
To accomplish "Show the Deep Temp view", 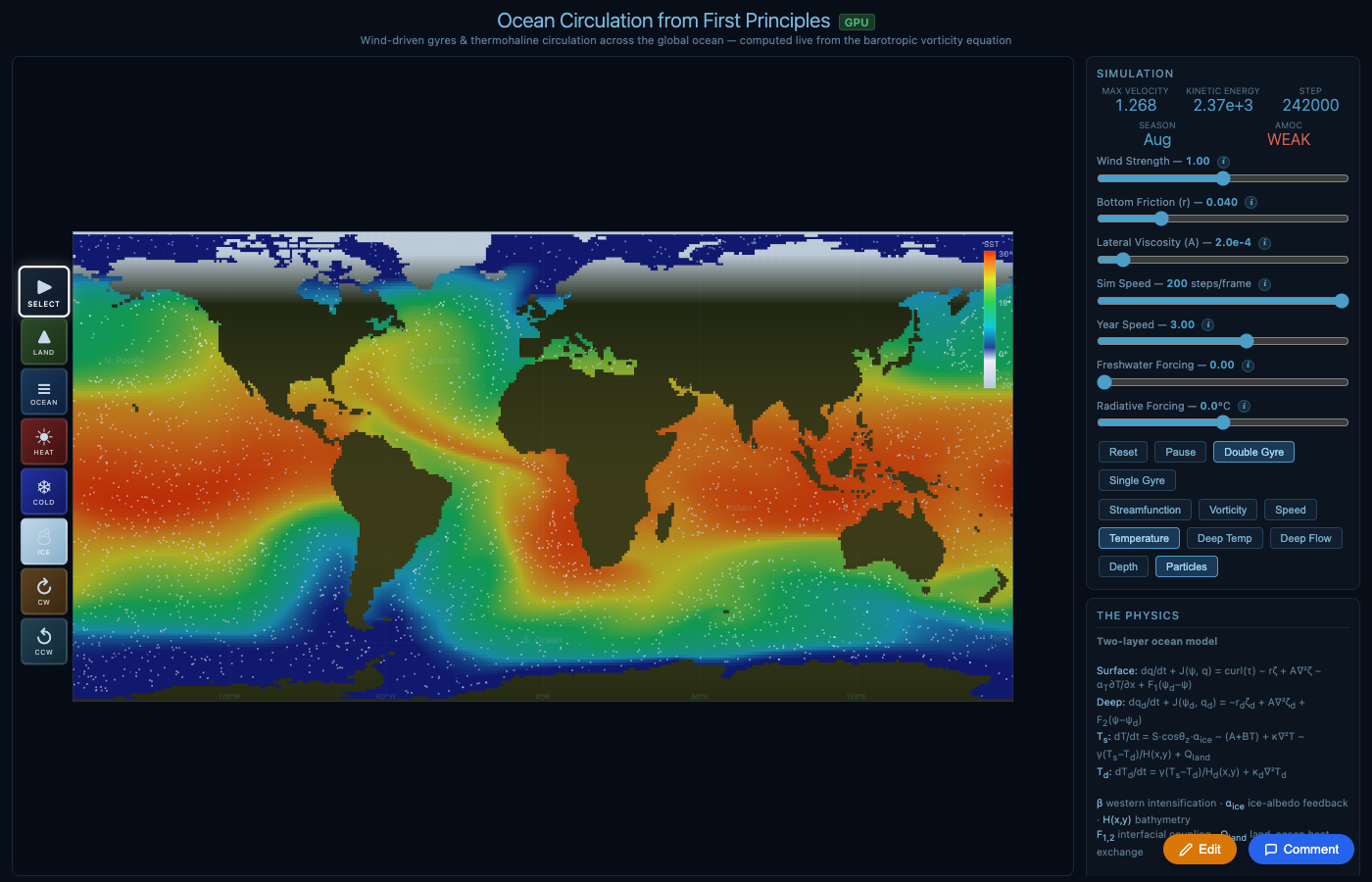I will 1224,538.
